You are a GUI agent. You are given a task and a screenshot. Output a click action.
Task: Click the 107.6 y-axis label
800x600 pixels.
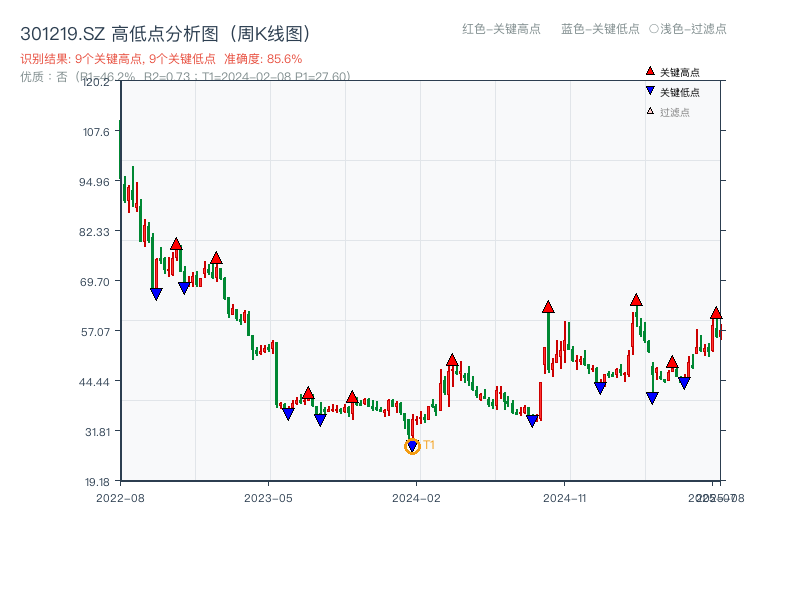click(96, 132)
